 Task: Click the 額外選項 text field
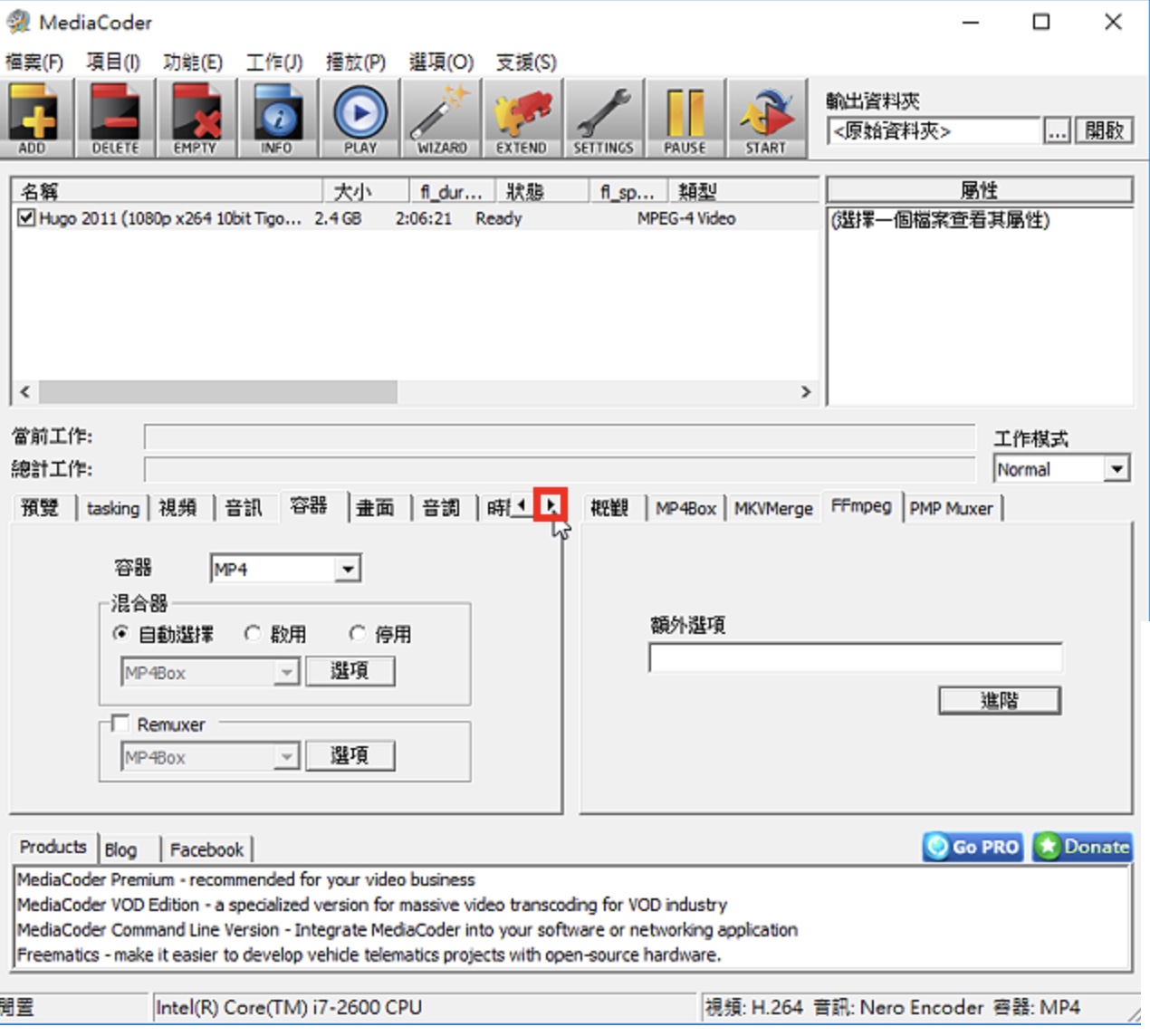pyautogui.click(x=856, y=657)
